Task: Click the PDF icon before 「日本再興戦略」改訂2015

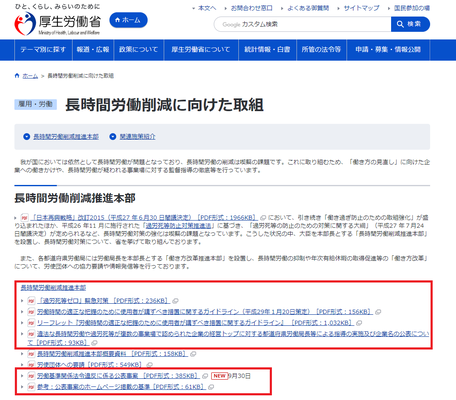Action: coord(24,218)
